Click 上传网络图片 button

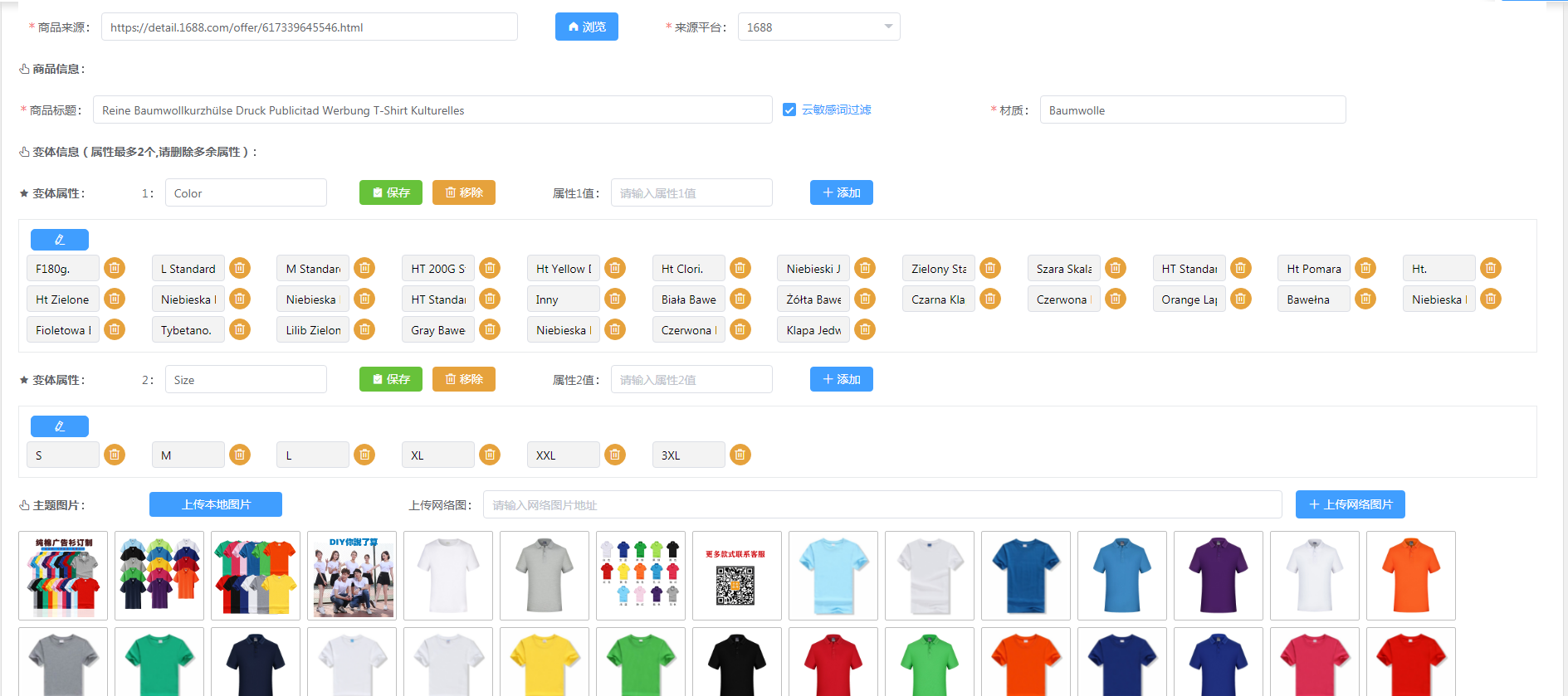(1350, 504)
